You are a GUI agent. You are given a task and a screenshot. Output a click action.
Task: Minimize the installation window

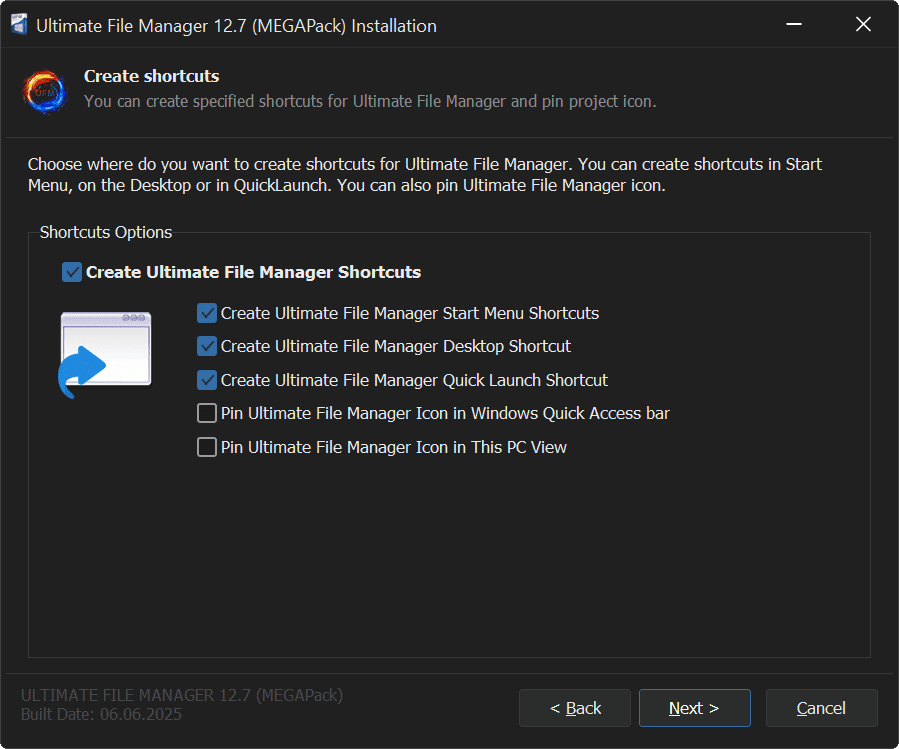[792, 25]
